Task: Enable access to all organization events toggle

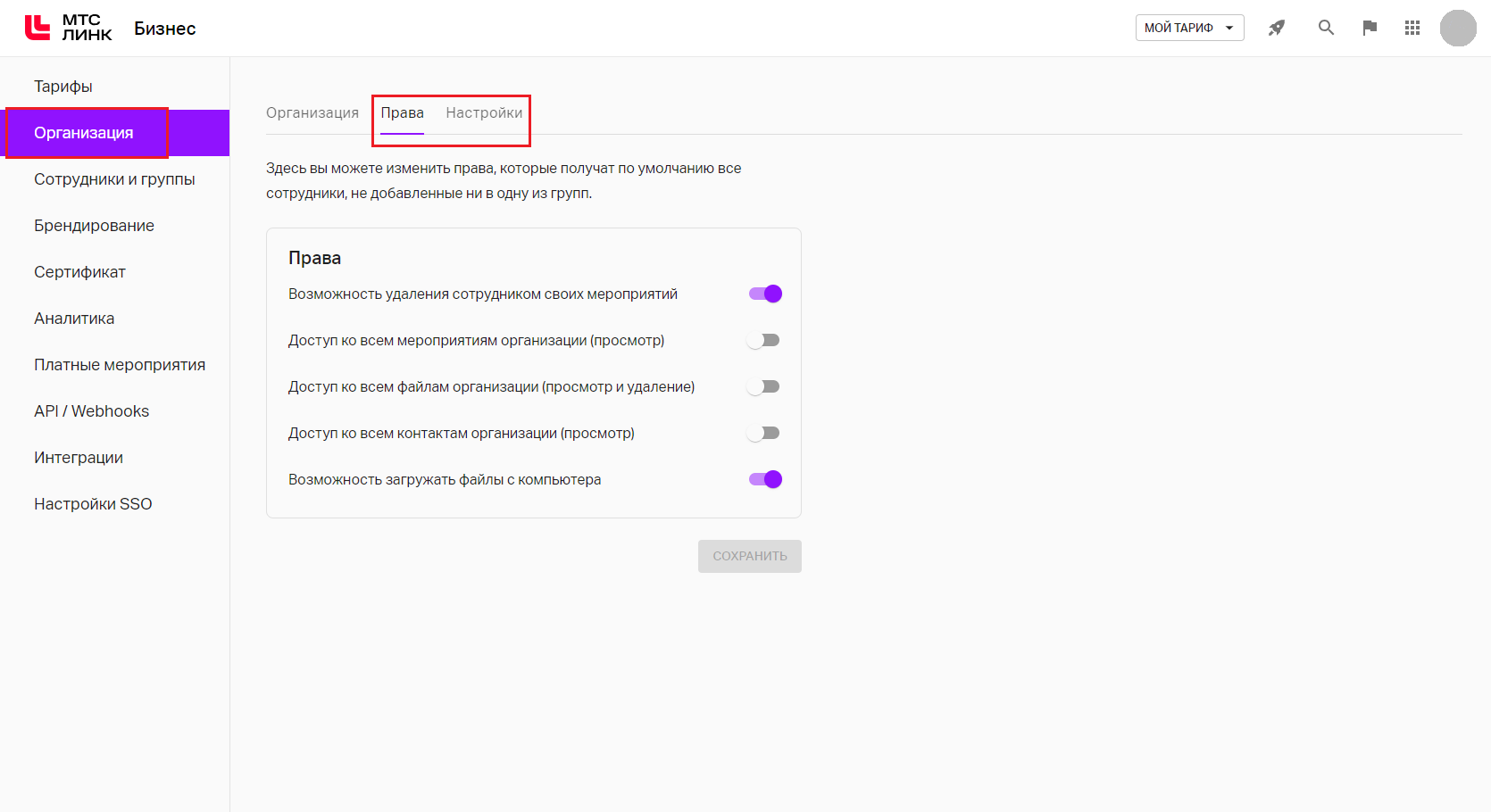Action: tap(764, 340)
